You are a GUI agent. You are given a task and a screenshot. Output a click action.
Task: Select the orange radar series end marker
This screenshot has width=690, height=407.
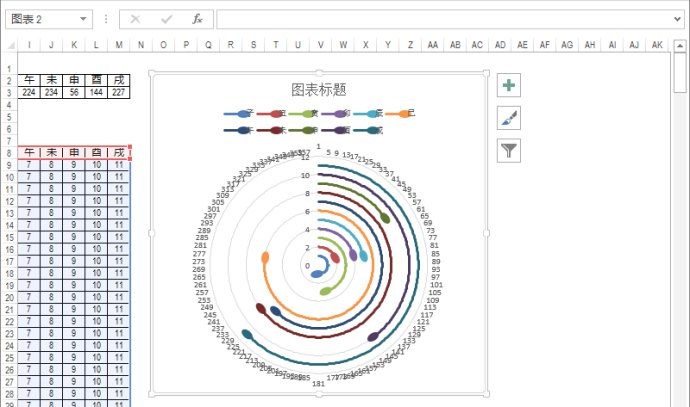[265, 257]
